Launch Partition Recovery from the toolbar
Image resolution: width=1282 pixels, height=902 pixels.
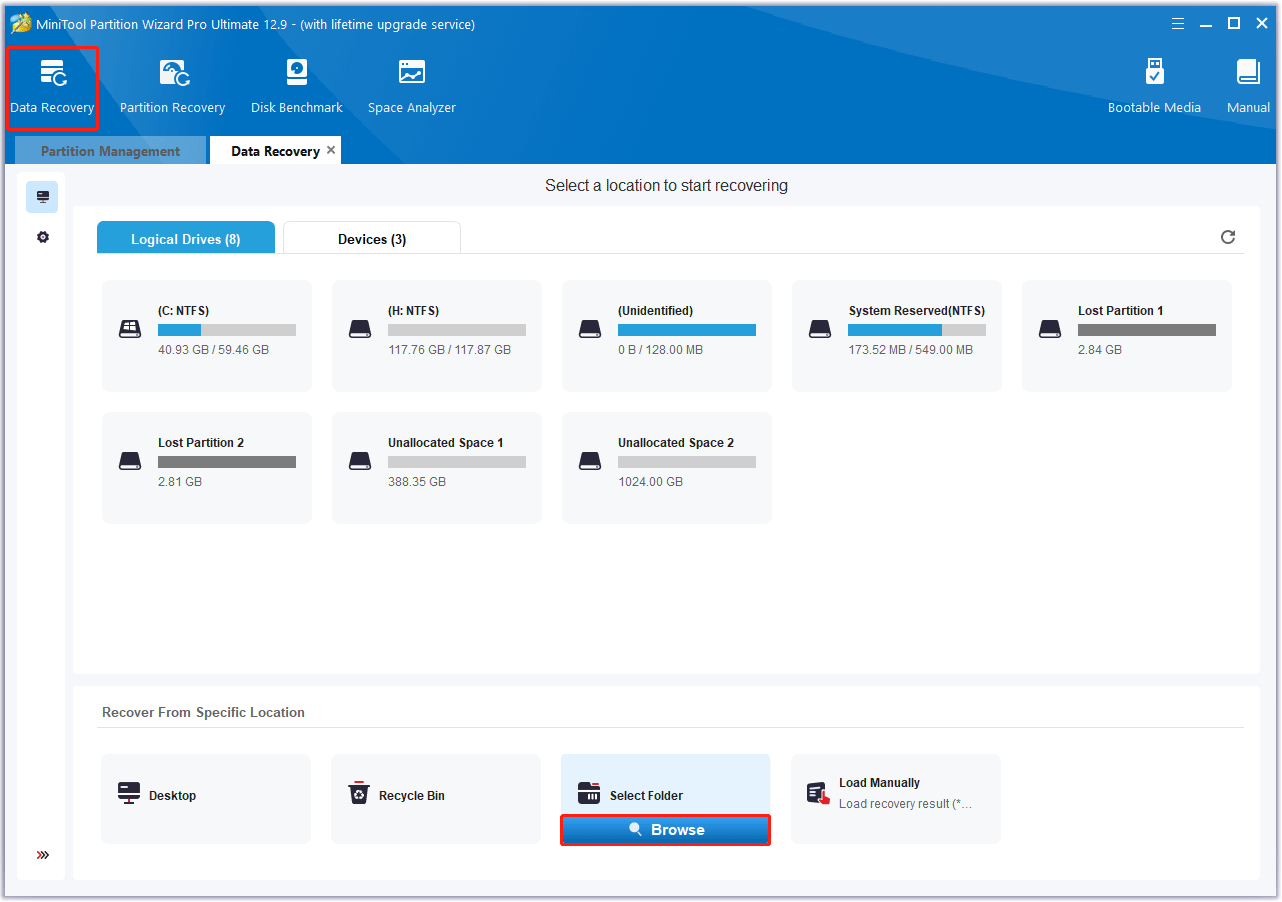(x=172, y=87)
